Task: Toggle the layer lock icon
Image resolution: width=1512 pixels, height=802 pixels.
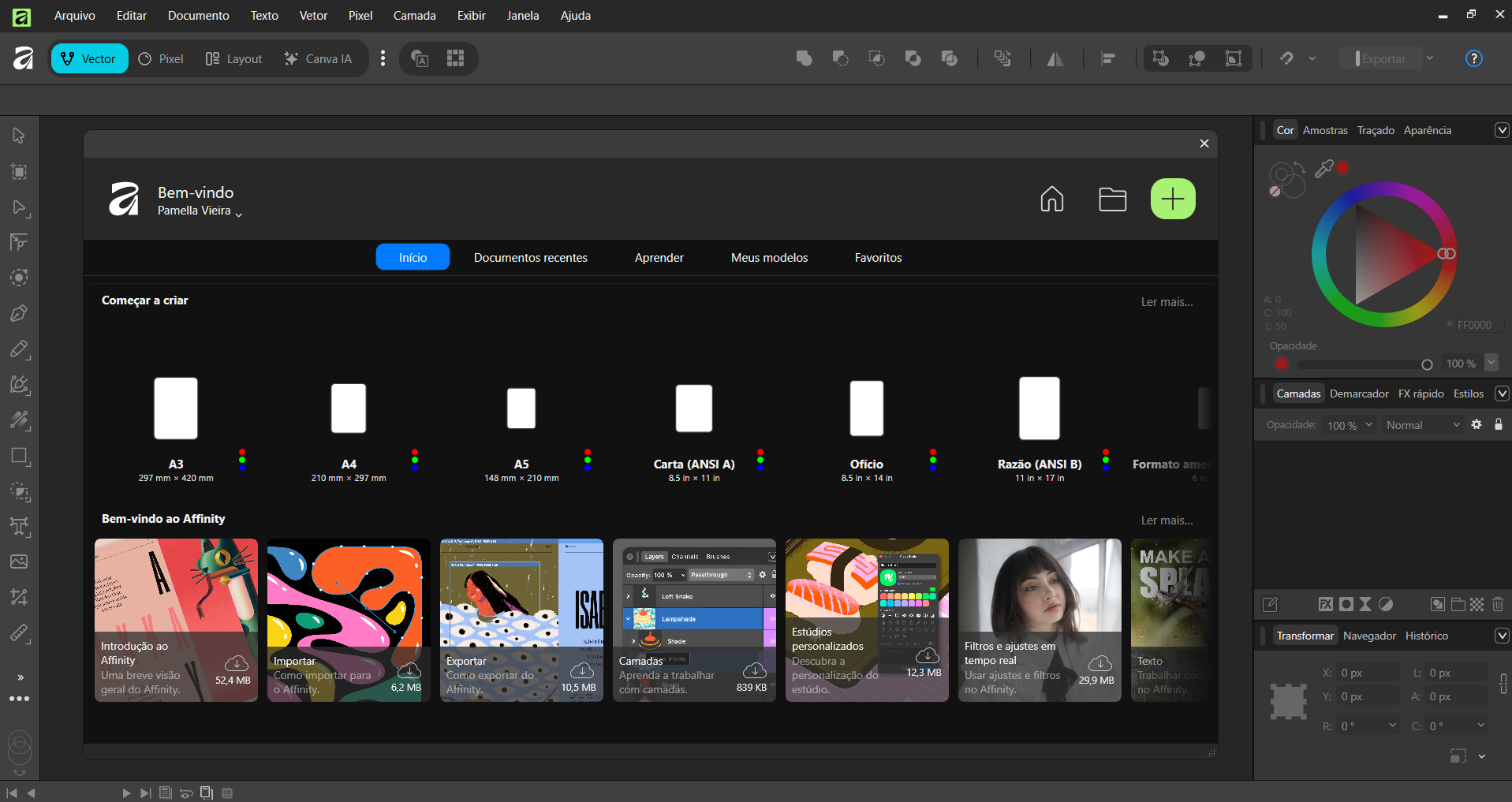Action: pos(1499,424)
